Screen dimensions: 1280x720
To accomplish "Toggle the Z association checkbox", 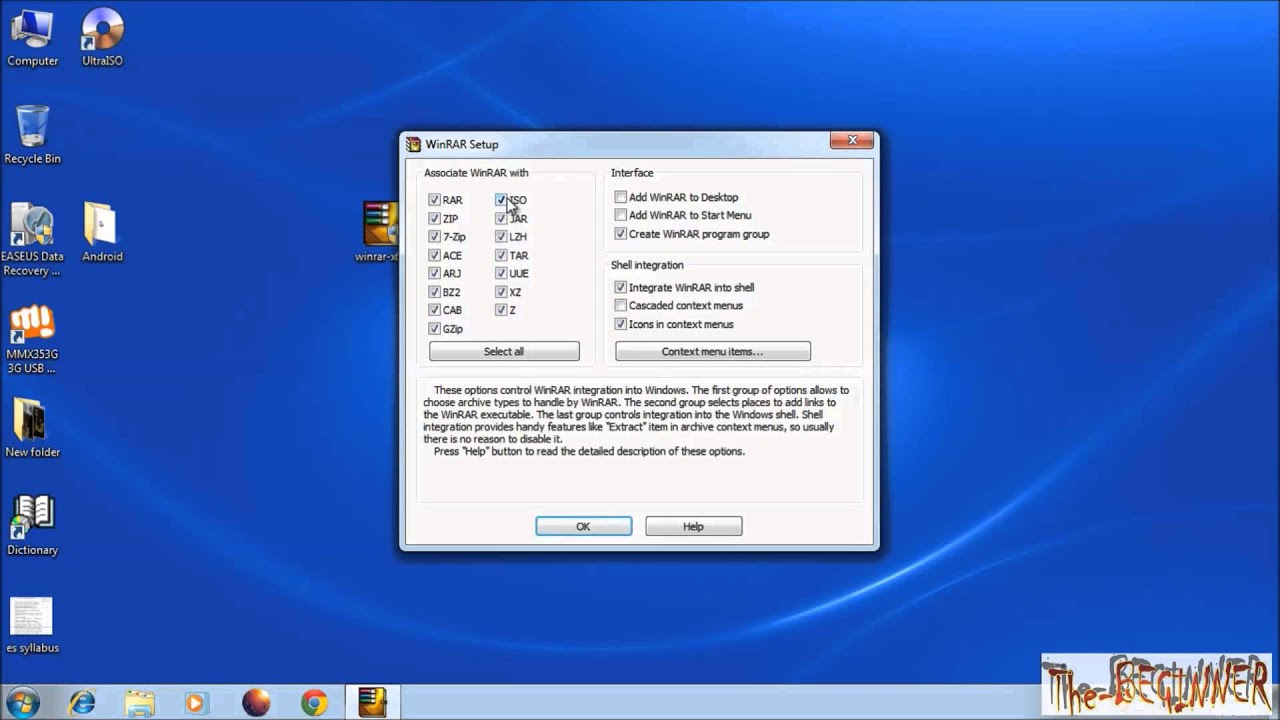I will tap(501, 310).
